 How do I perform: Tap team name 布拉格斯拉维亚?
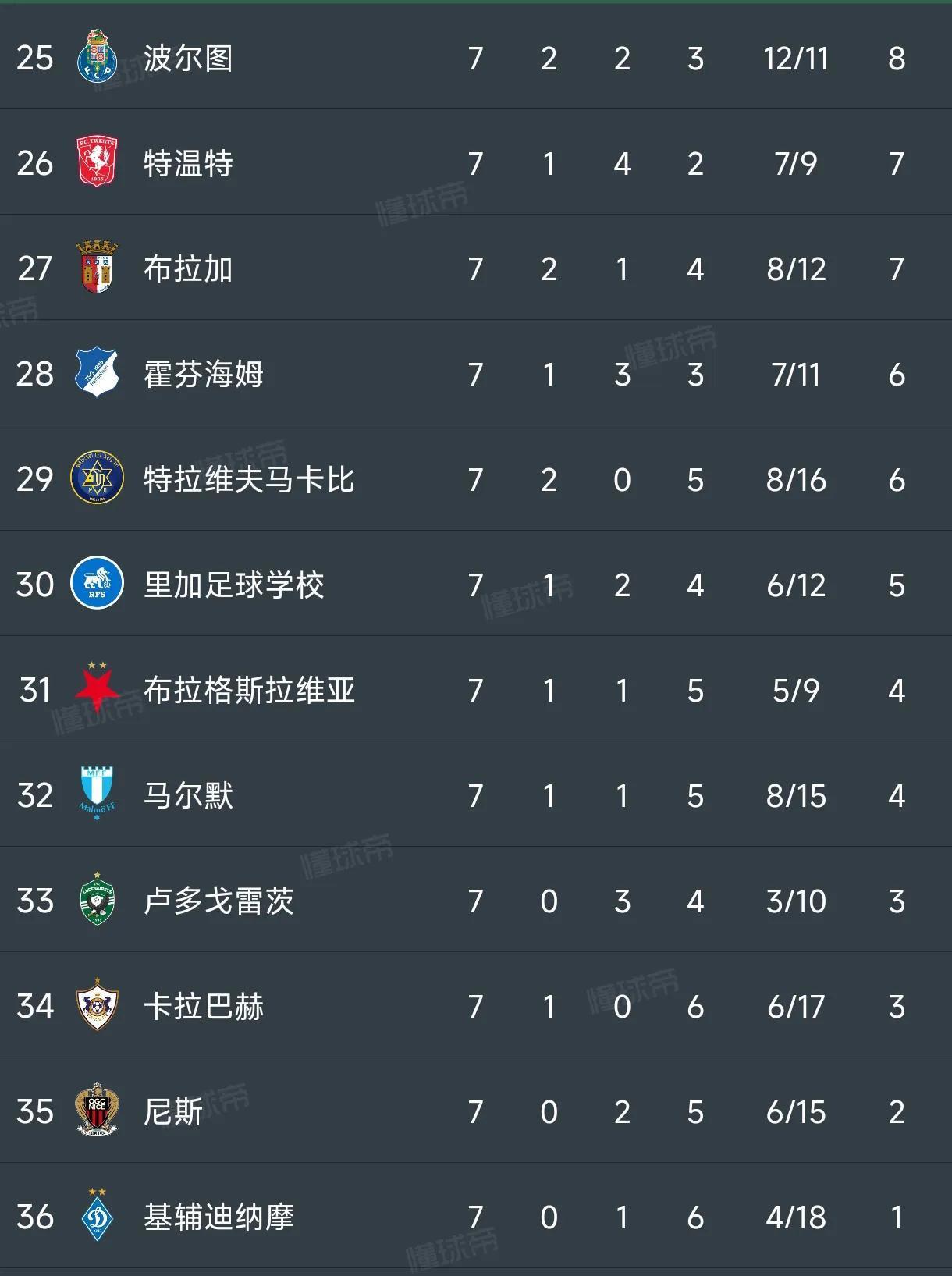coord(249,691)
